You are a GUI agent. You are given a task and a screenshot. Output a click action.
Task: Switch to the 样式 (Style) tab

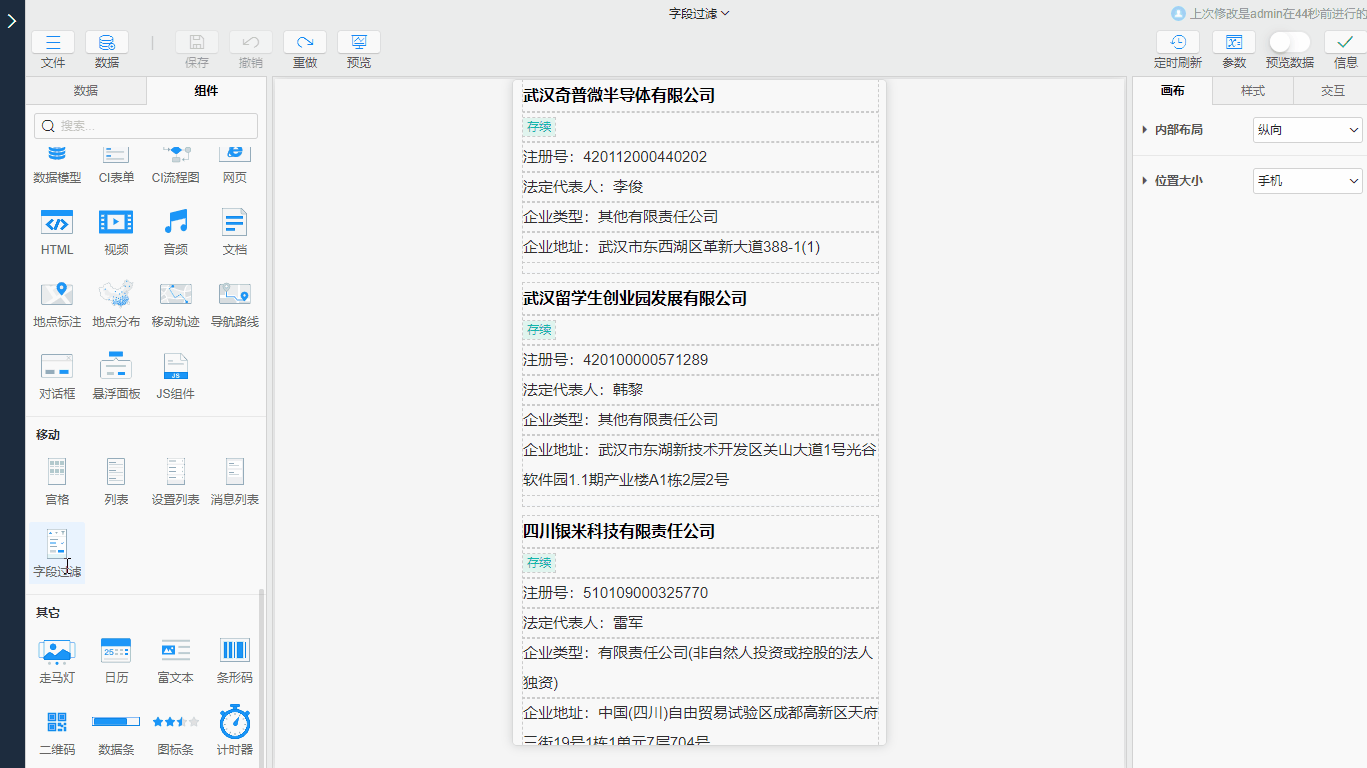point(1252,91)
